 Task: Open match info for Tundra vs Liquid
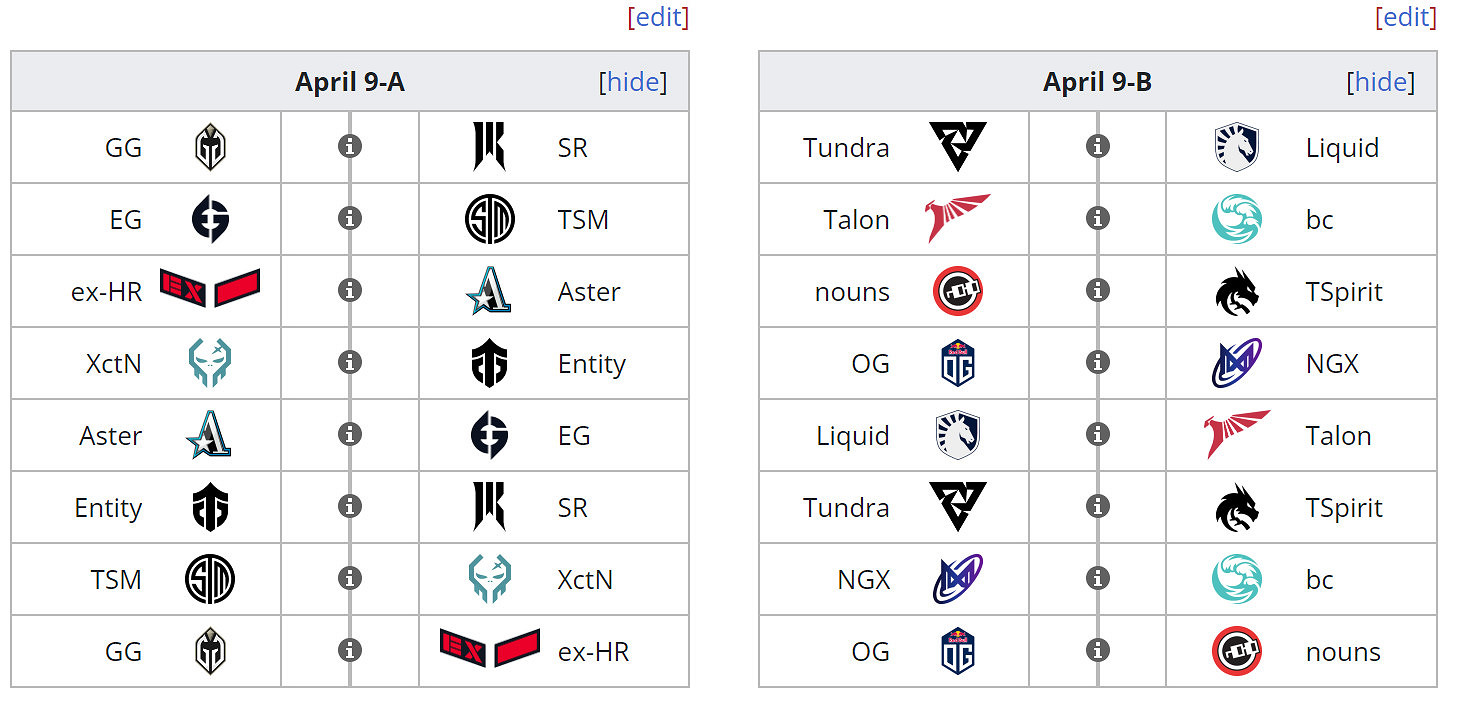click(1097, 147)
